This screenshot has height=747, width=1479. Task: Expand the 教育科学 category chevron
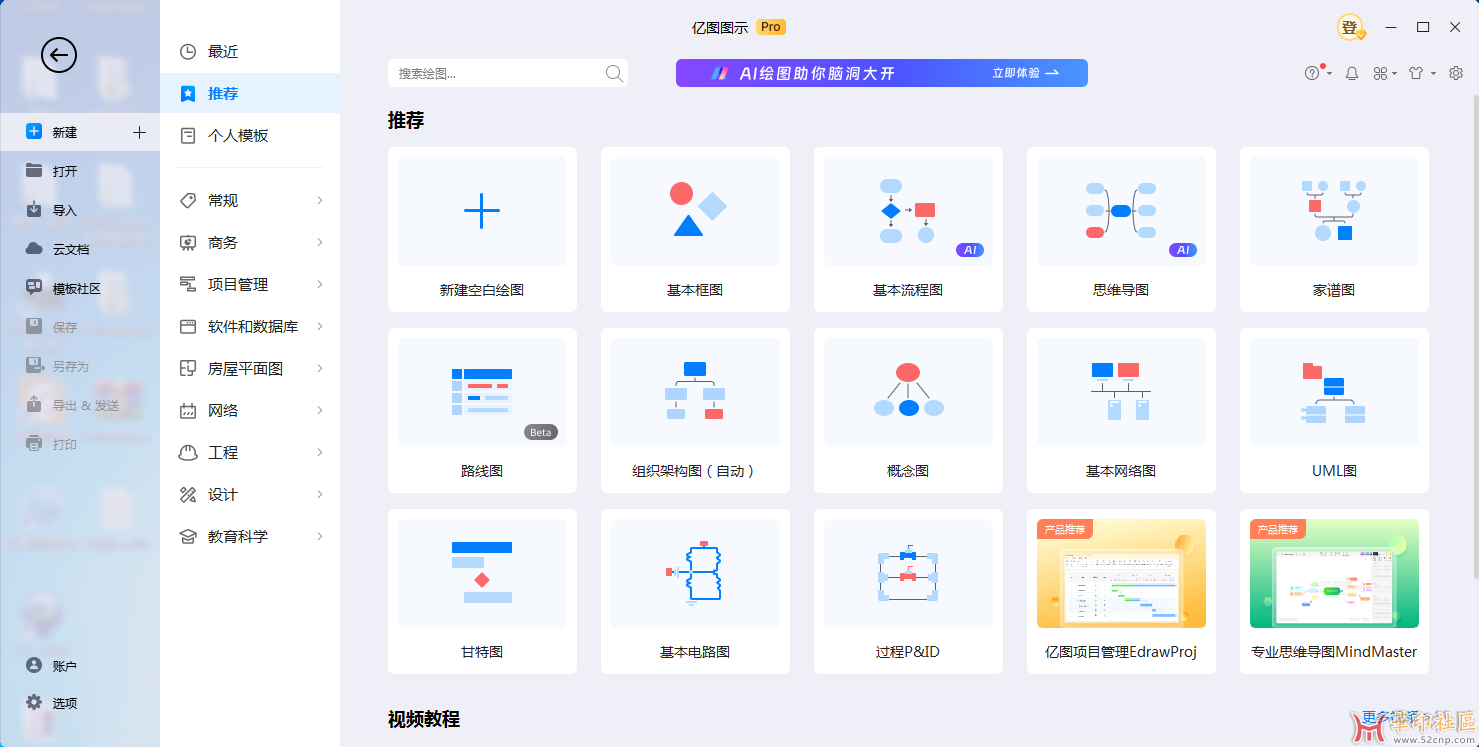(320, 537)
